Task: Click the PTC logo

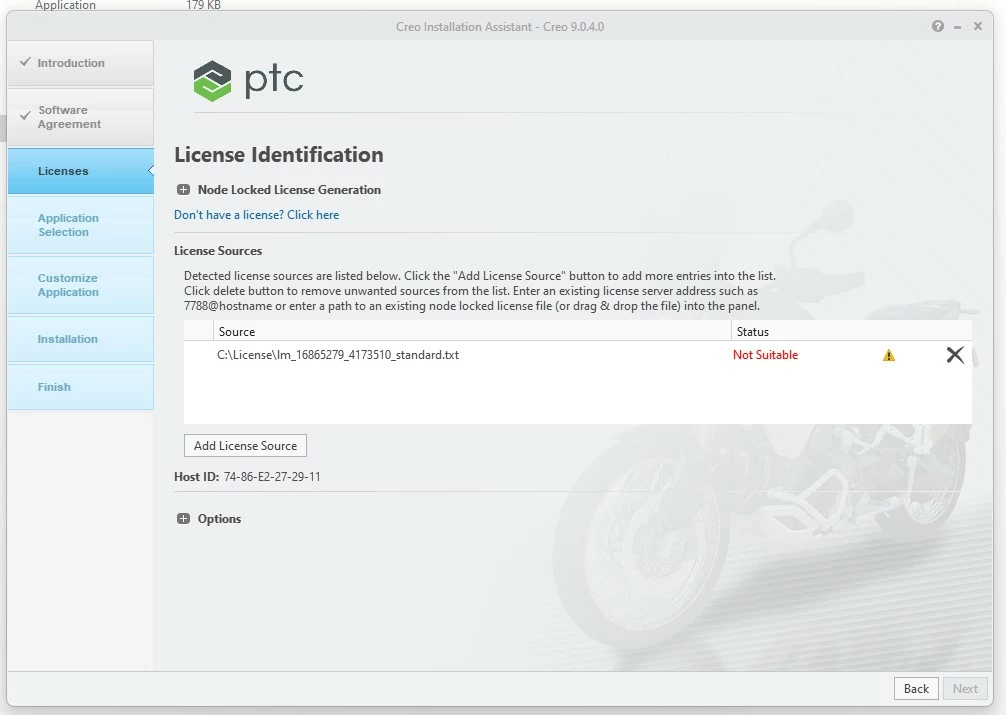Action: tap(248, 81)
